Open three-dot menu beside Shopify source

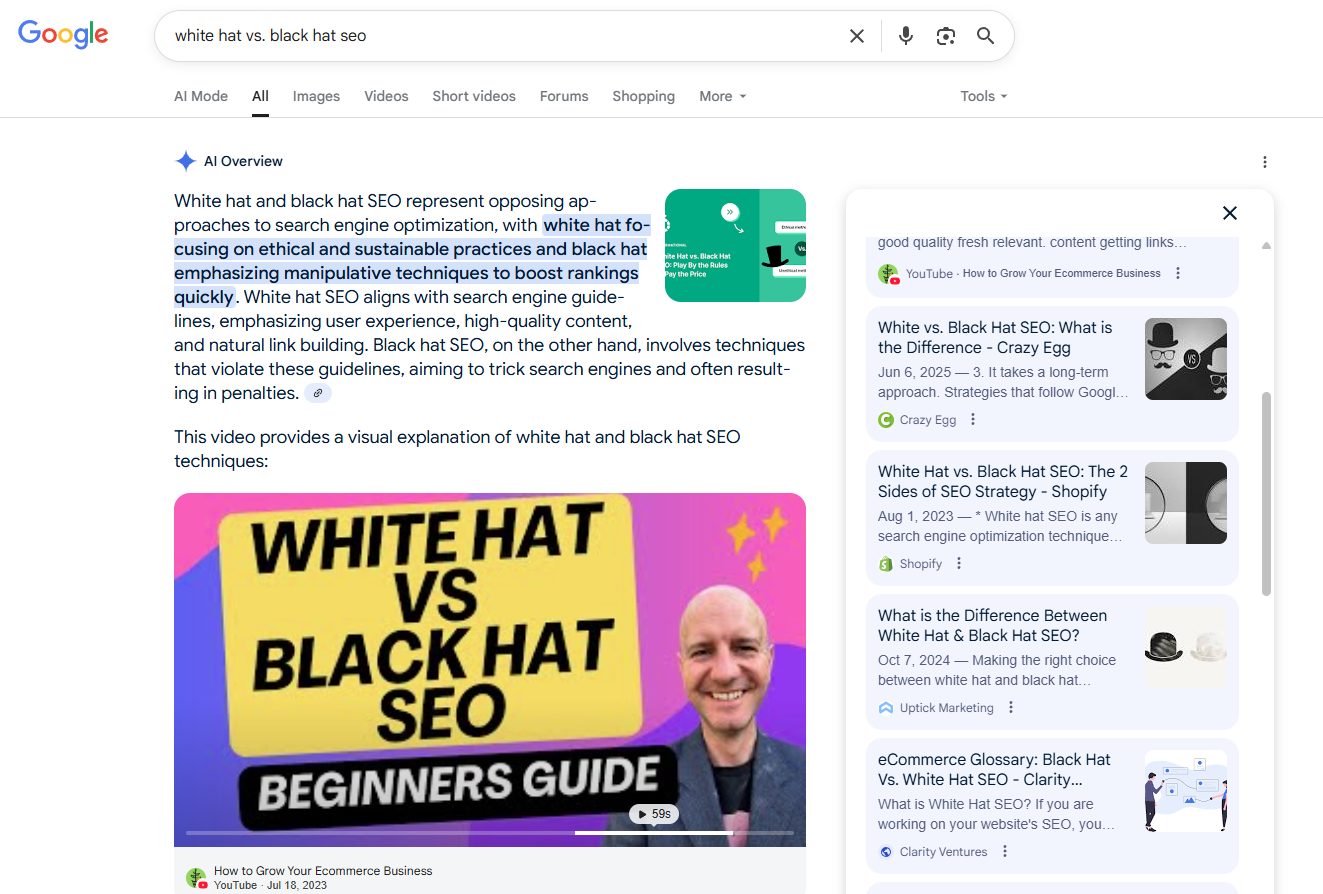point(959,564)
